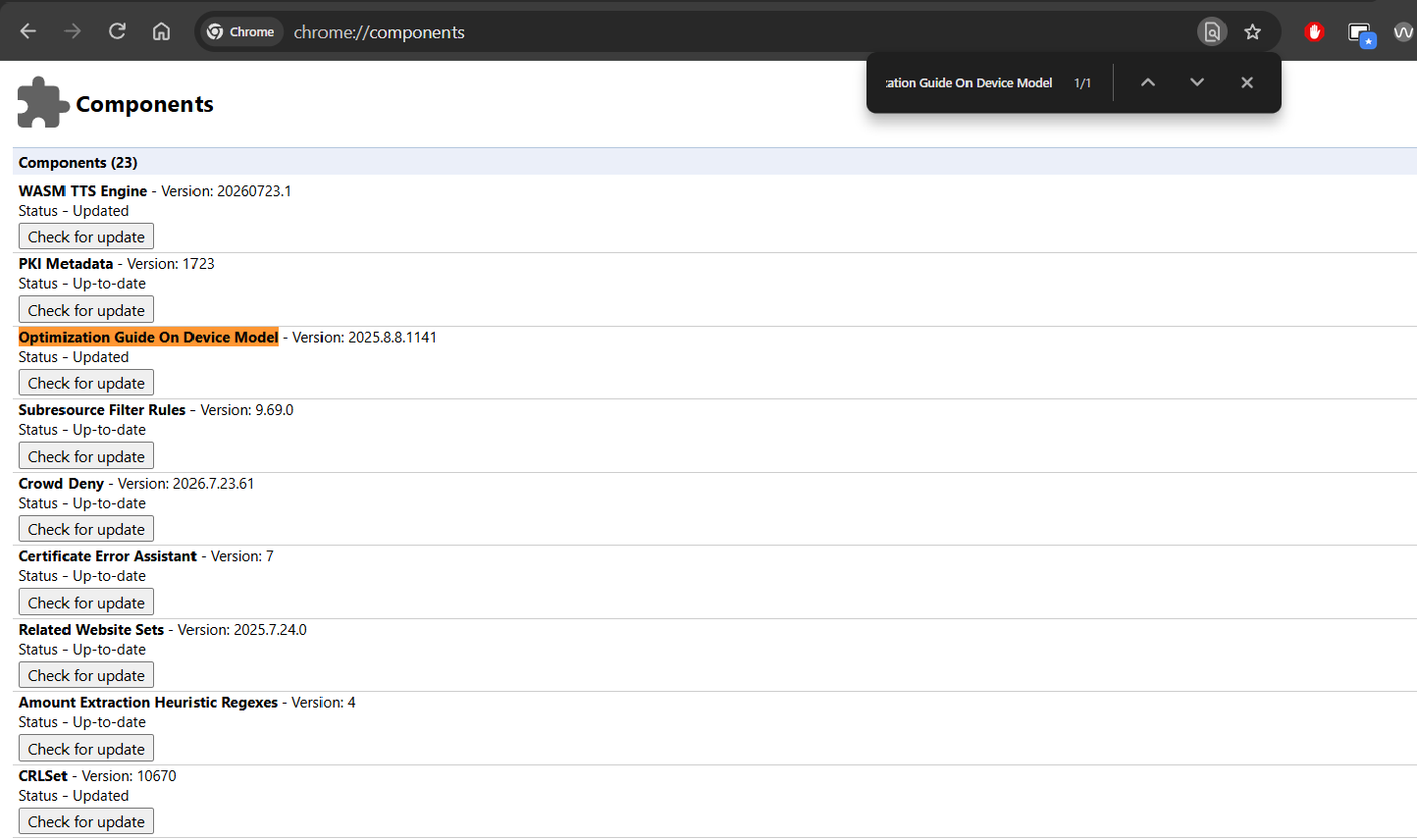
Task: Click 'Status - Up-to-date' under PKI Metadata
Action: coord(82,283)
